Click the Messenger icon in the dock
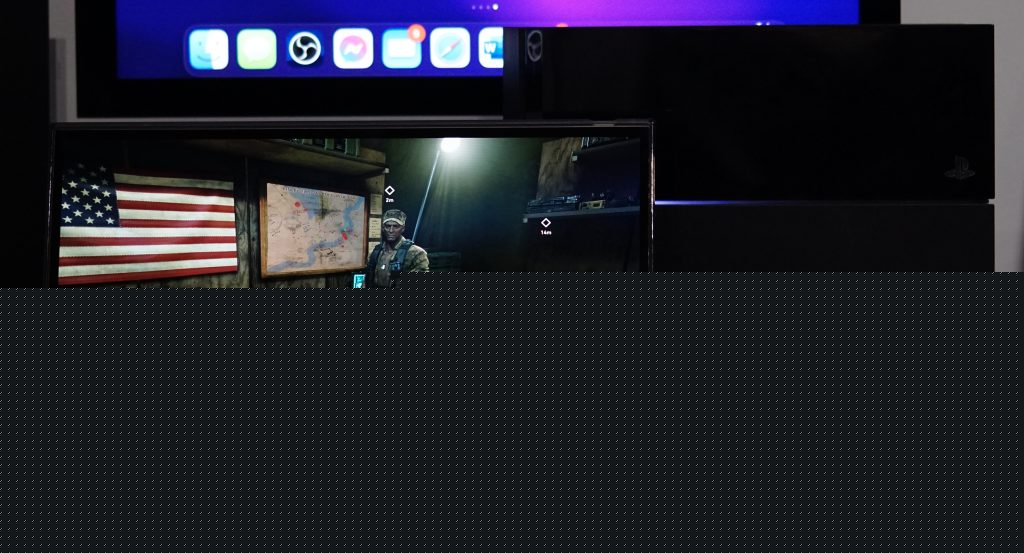Image resolution: width=1024 pixels, height=553 pixels. tap(353, 49)
